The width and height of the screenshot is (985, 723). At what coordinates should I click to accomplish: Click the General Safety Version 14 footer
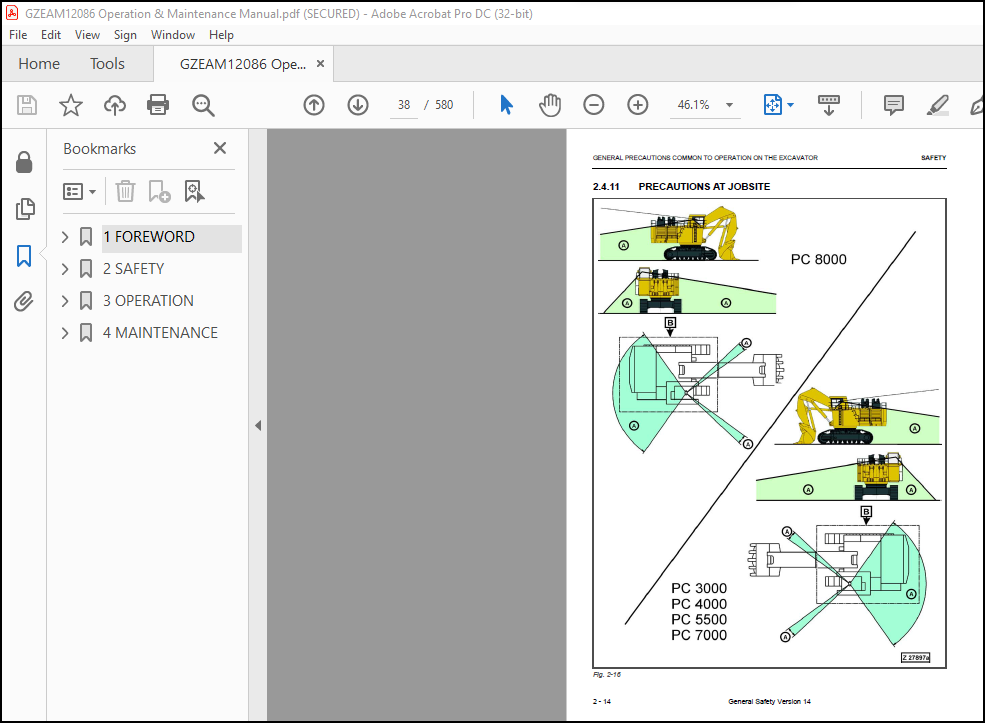click(x=770, y=702)
